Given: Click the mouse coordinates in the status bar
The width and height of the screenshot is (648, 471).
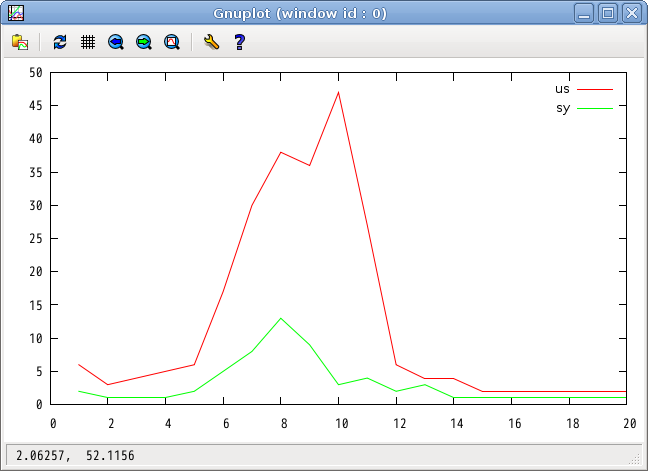Looking at the screenshot, I should [75, 456].
